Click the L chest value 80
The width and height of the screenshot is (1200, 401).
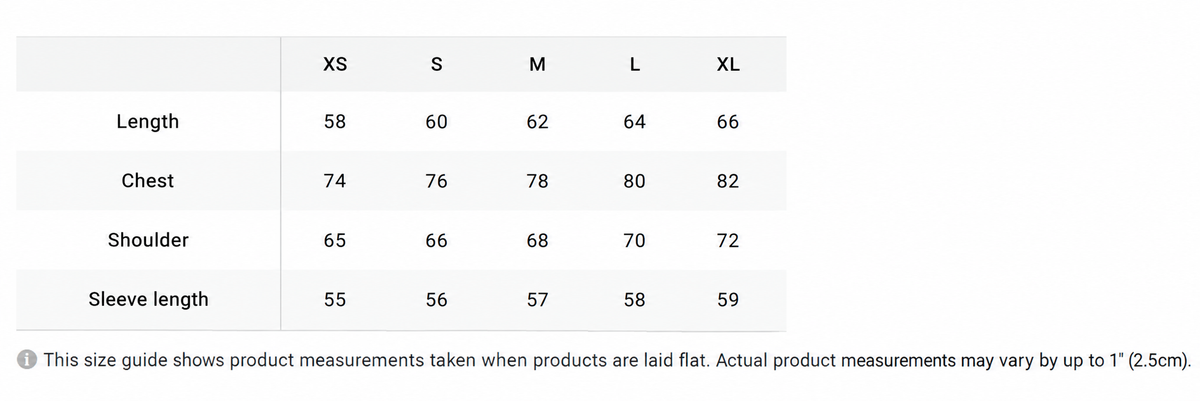pyautogui.click(x=634, y=181)
